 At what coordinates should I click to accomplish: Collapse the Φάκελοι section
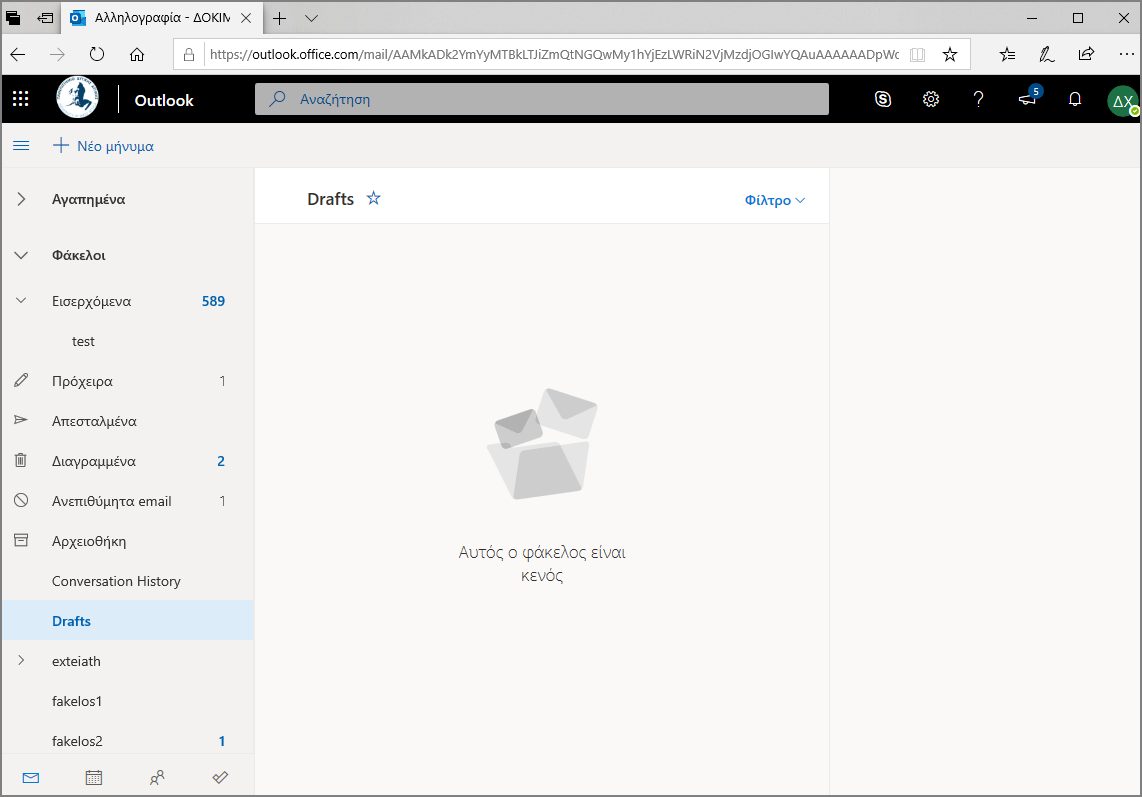(x=21, y=255)
